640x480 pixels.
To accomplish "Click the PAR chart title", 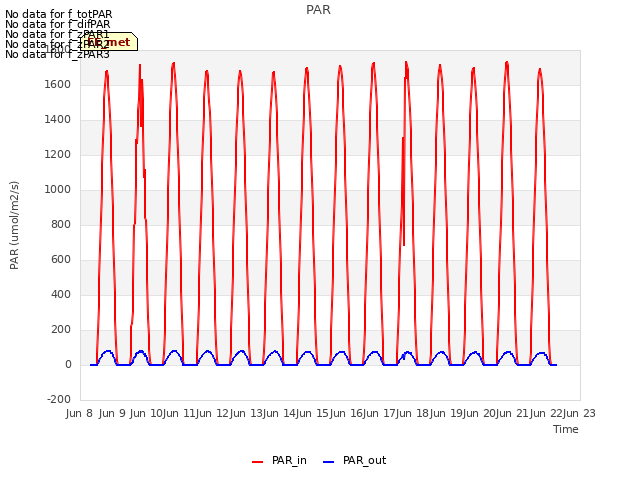I will coord(318,10).
